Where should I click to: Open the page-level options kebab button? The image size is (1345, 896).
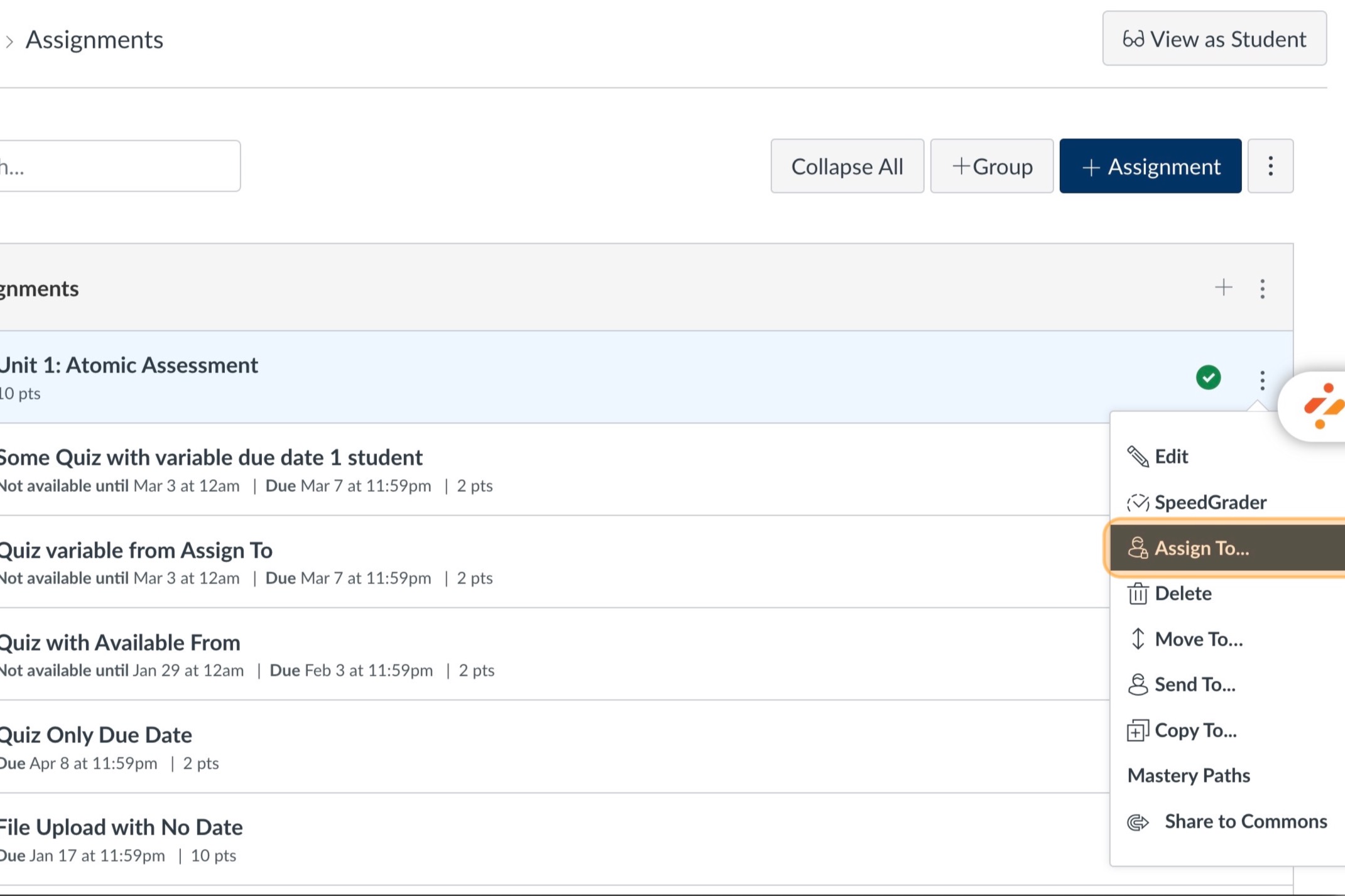tap(1270, 166)
